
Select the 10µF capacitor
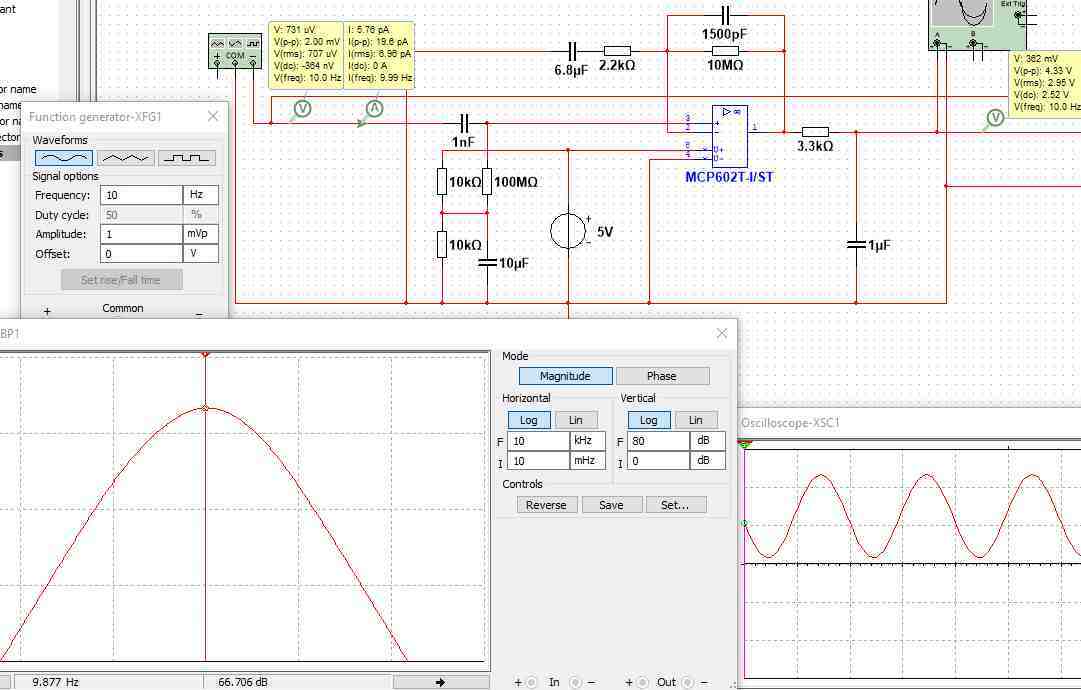coord(487,263)
